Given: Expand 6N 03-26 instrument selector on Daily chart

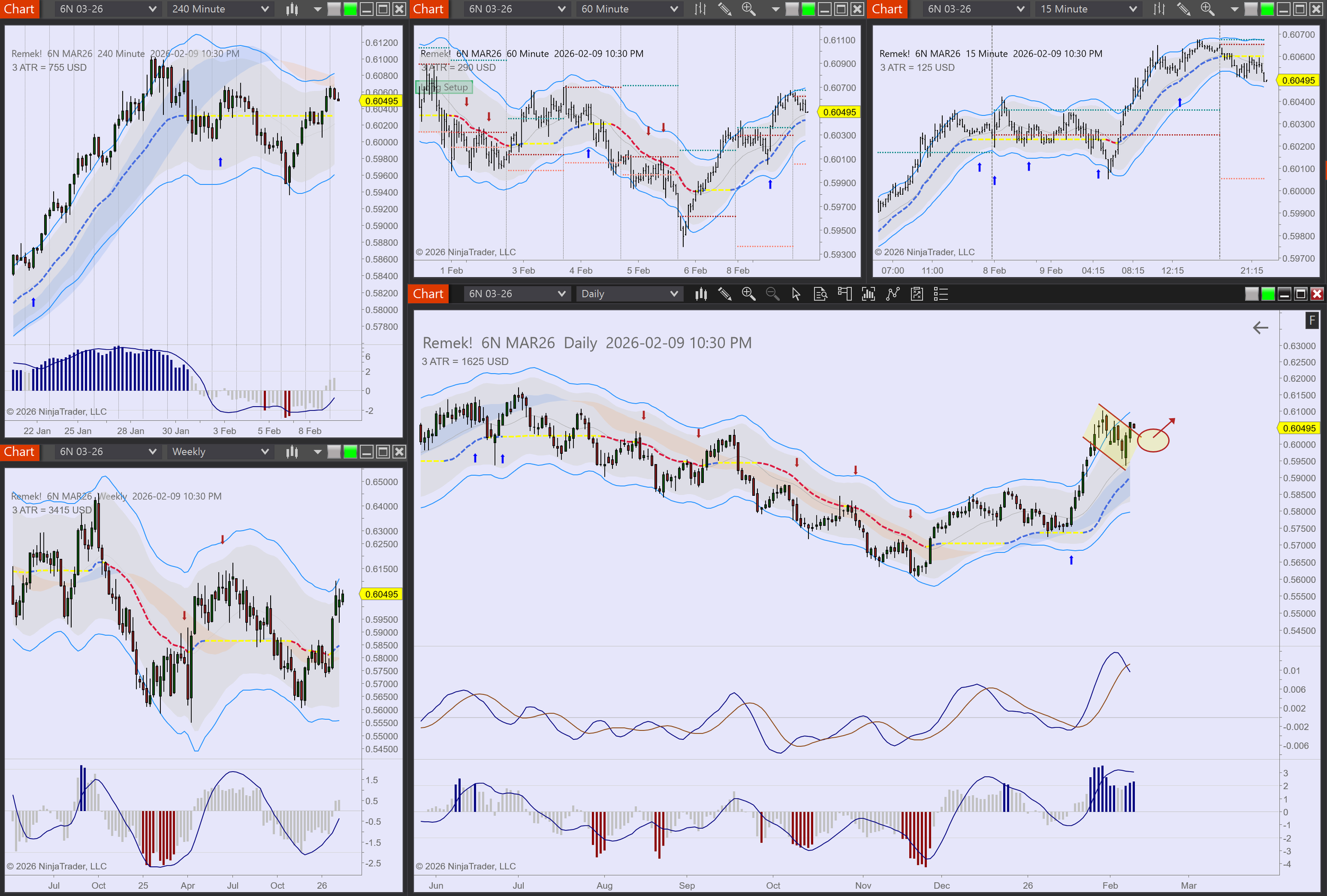Looking at the screenshot, I should coord(516,294).
